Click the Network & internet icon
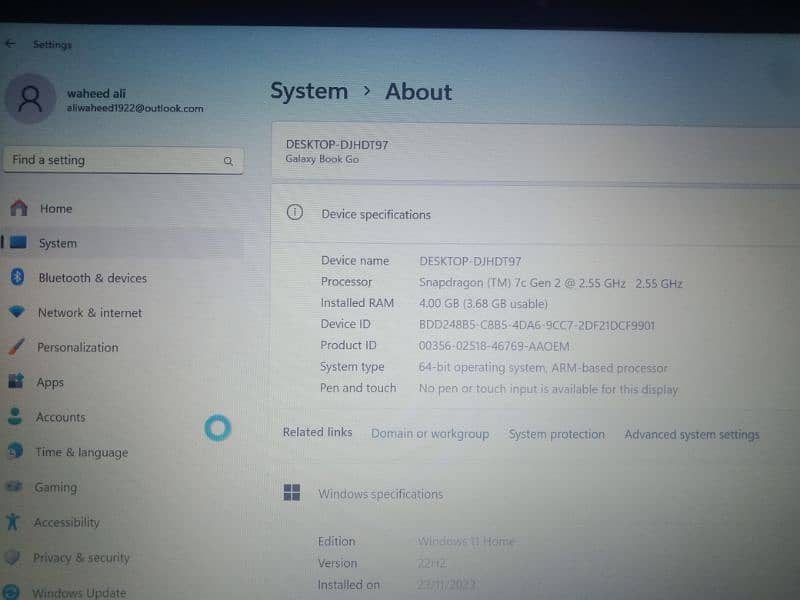Image resolution: width=800 pixels, height=600 pixels. pyautogui.click(x=17, y=312)
